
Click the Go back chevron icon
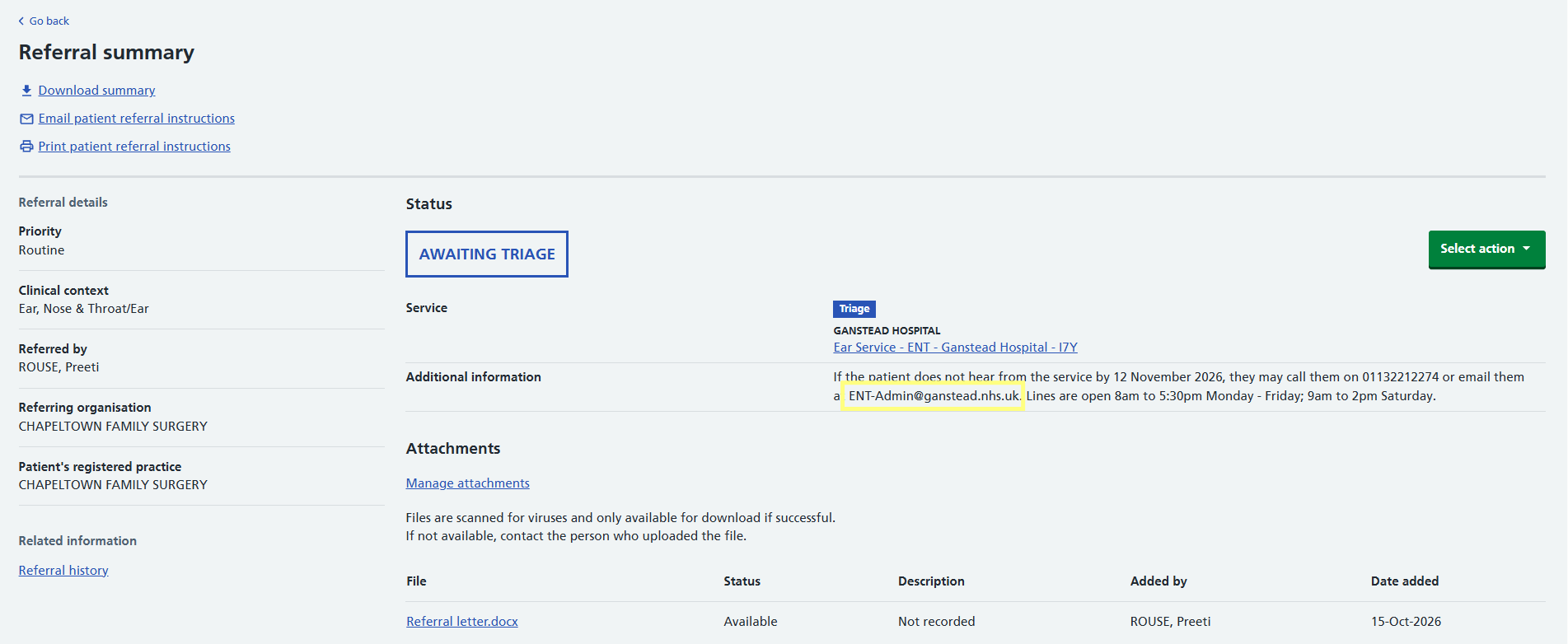click(x=21, y=21)
